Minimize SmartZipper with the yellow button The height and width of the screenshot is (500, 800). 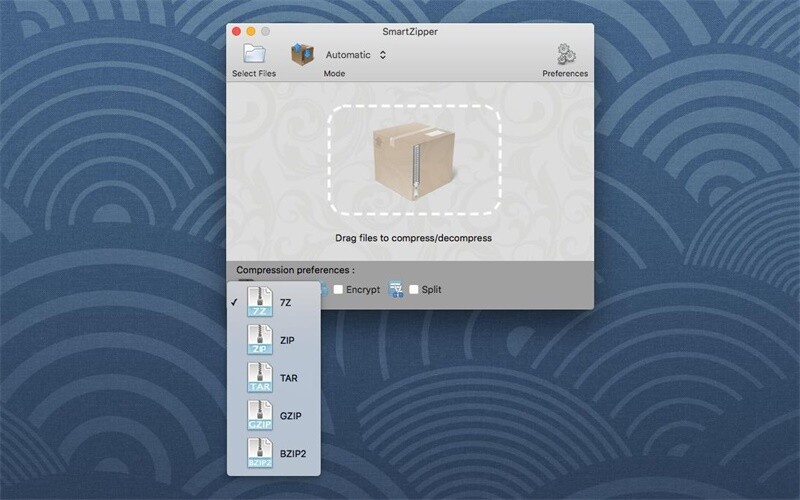point(251,31)
